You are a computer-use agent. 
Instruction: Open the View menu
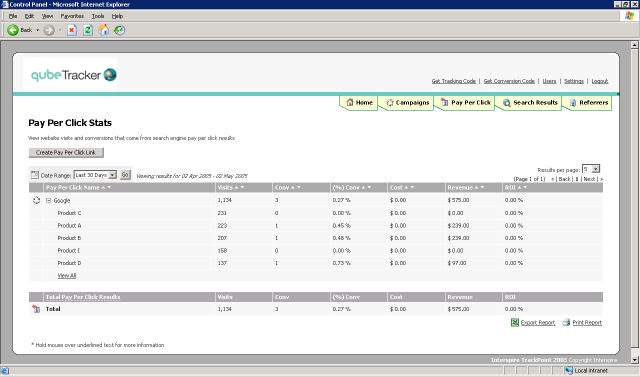click(47, 16)
